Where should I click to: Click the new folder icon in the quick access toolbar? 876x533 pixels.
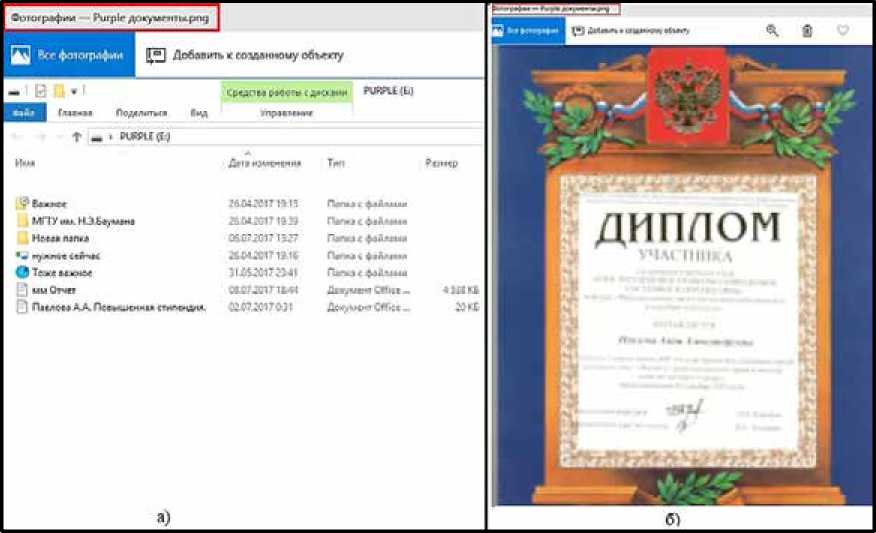click(59, 91)
